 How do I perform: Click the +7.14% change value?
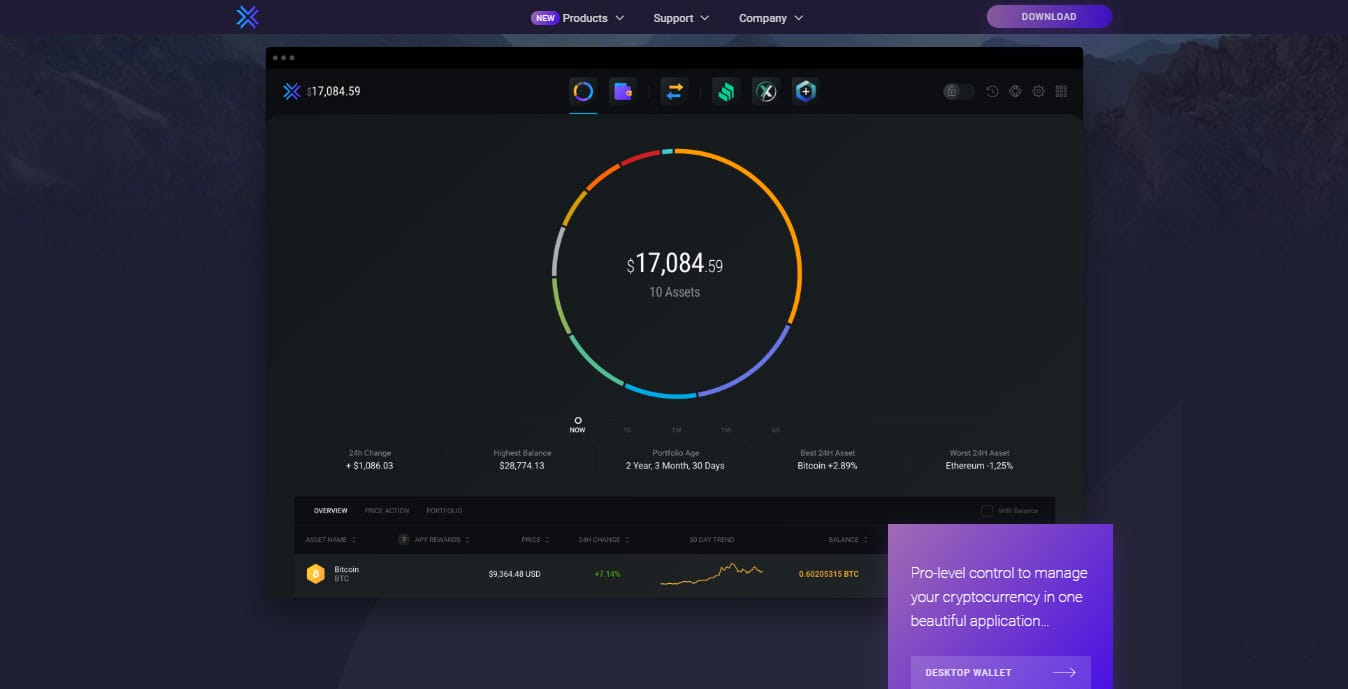tap(607, 574)
